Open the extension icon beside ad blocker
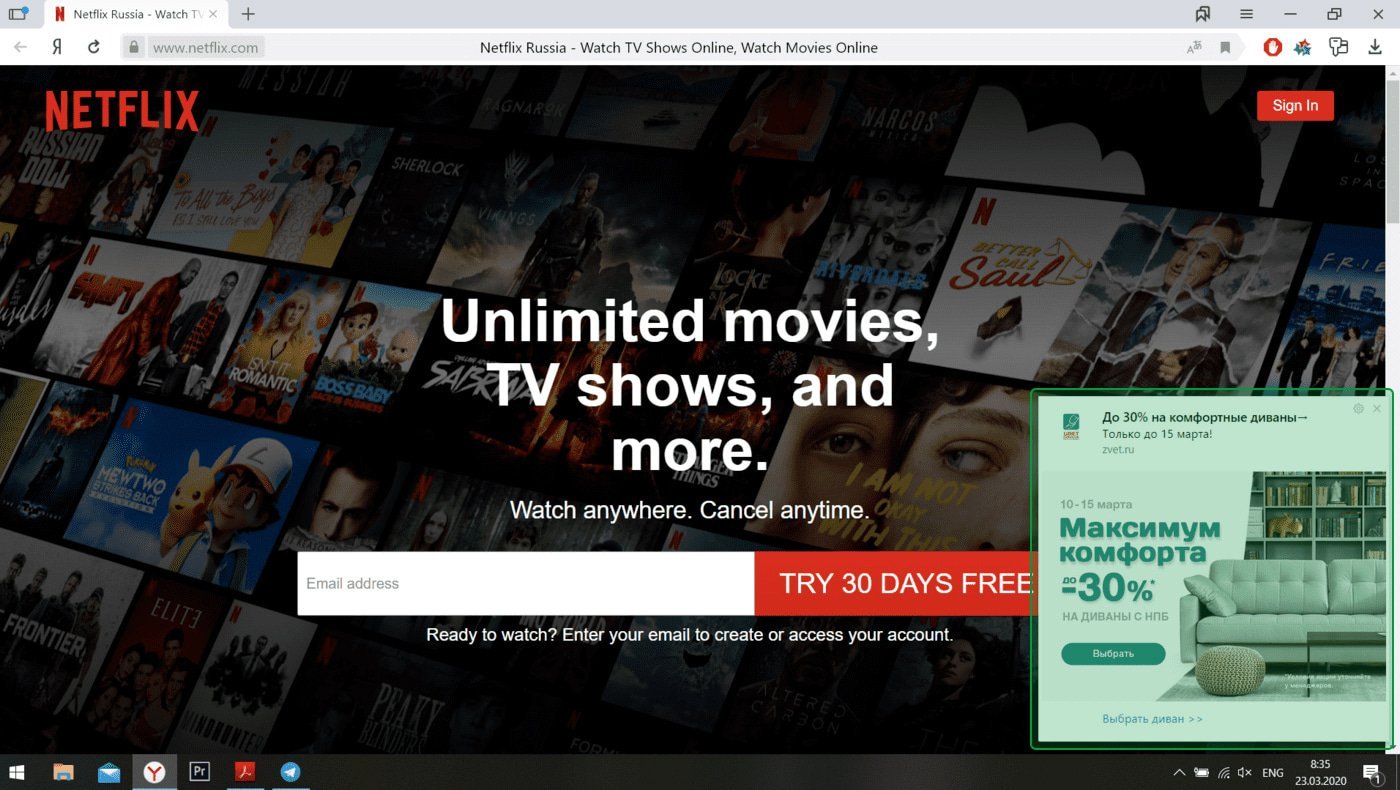 [x=1302, y=47]
